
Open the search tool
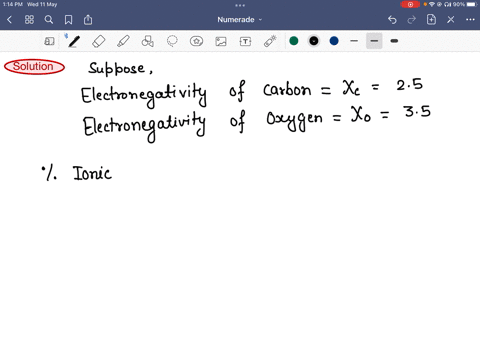click(49, 20)
